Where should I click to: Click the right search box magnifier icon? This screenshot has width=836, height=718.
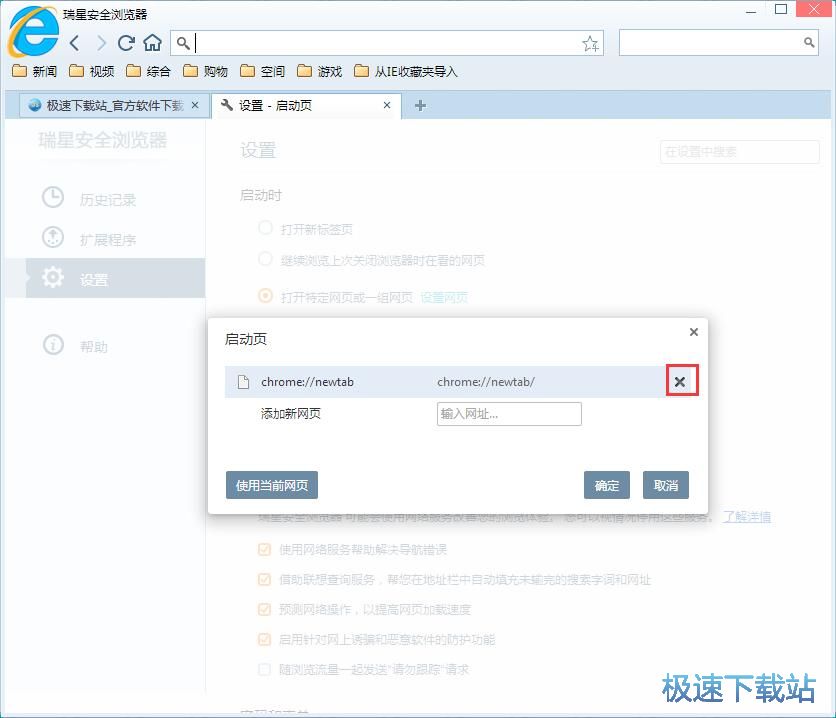pyautogui.click(x=809, y=43)
